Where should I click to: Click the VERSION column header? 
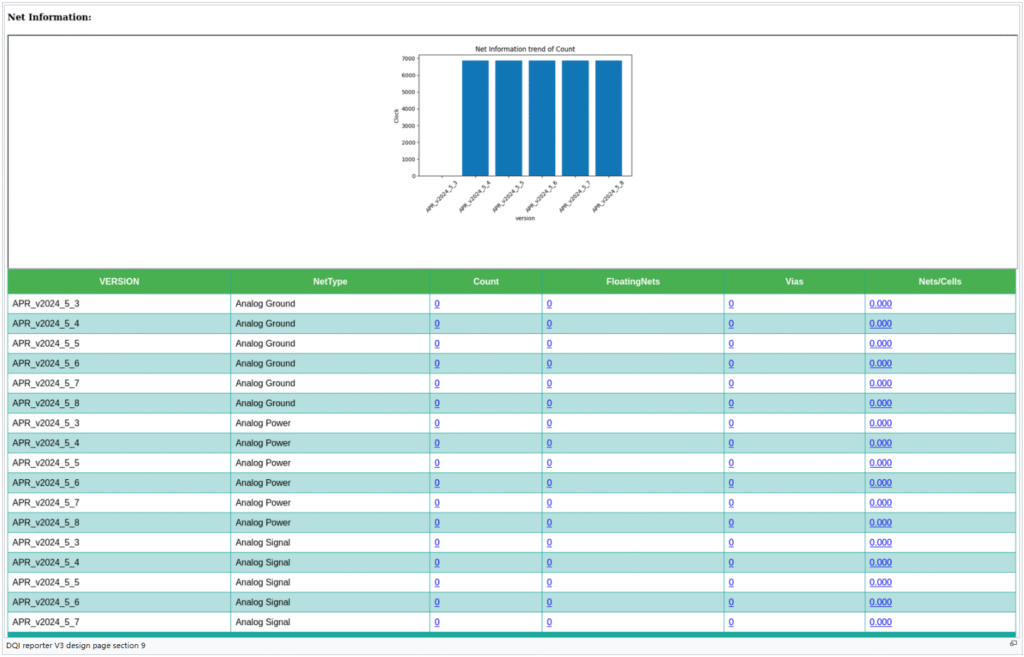click(x=119, y=282)
